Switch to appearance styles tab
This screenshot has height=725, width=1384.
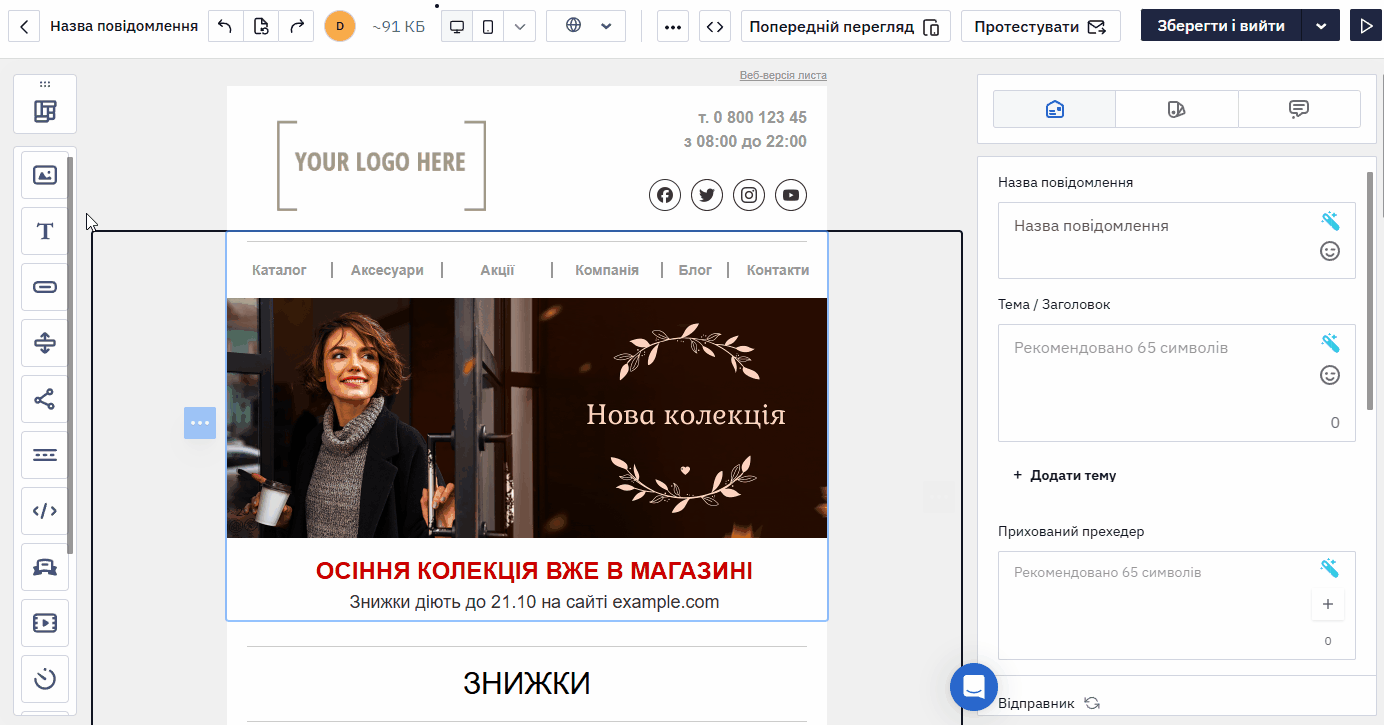point(1177,109)
